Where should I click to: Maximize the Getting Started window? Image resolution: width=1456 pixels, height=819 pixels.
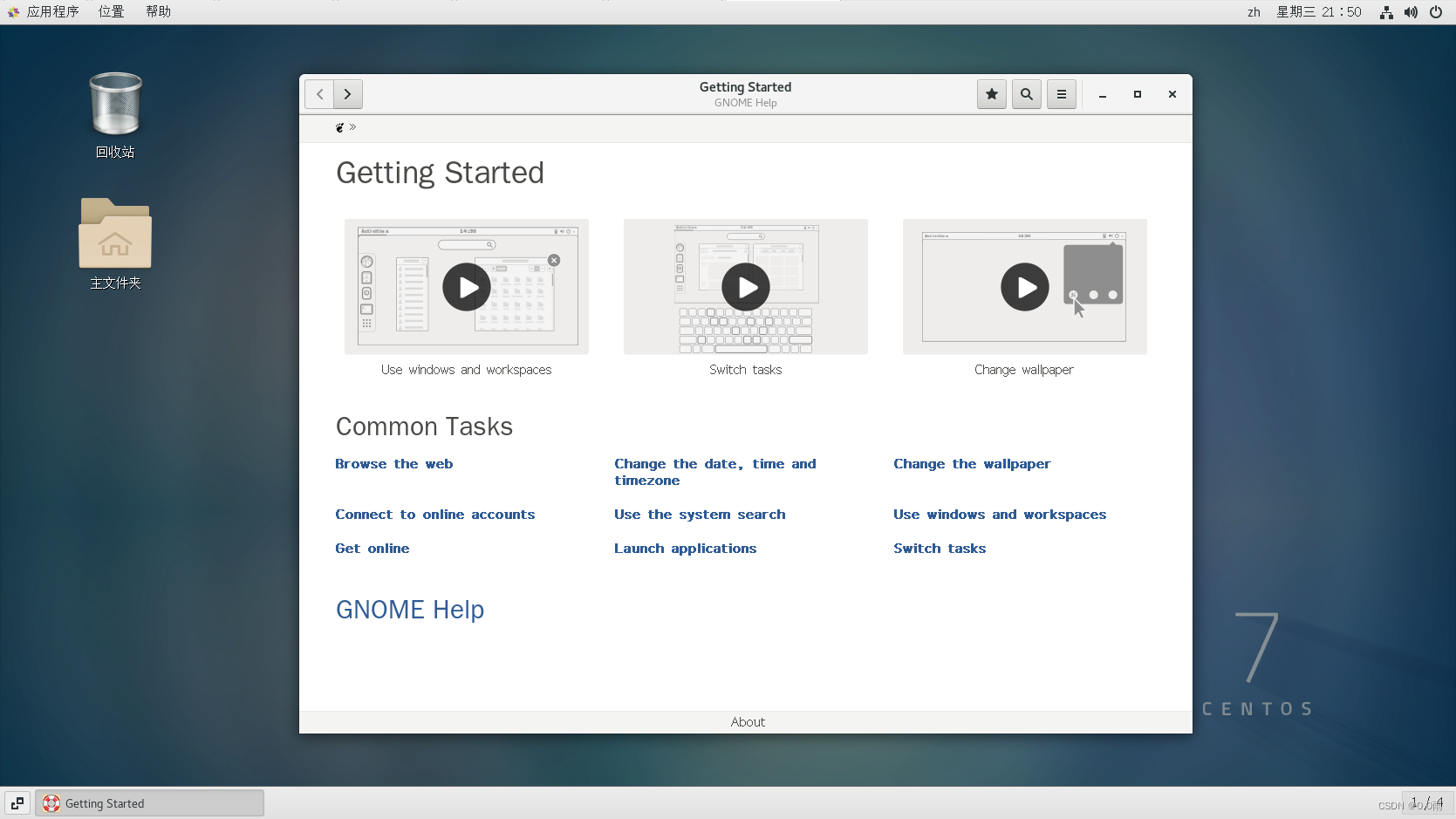(1138, 94)
